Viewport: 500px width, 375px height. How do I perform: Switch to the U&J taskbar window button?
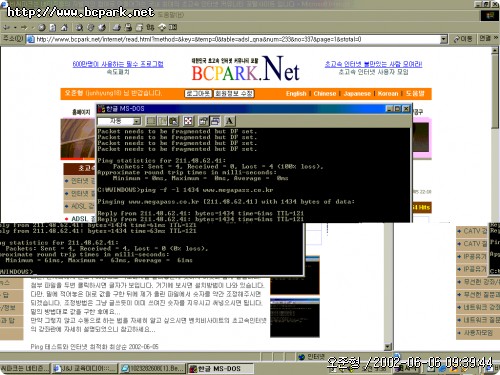[85, 368]
